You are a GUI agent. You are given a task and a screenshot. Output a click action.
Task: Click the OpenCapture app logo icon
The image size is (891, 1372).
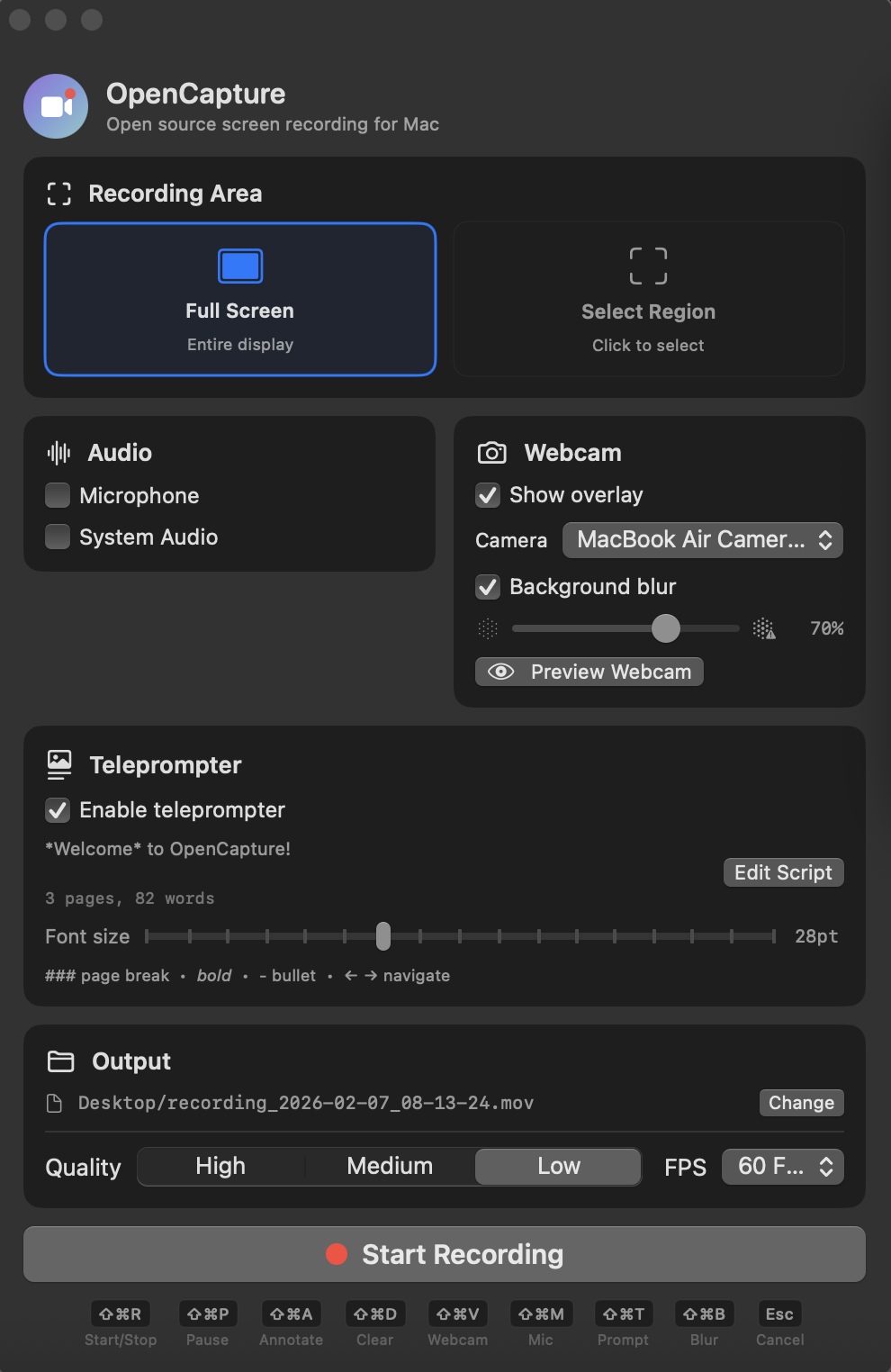click(x=56, y=106)
